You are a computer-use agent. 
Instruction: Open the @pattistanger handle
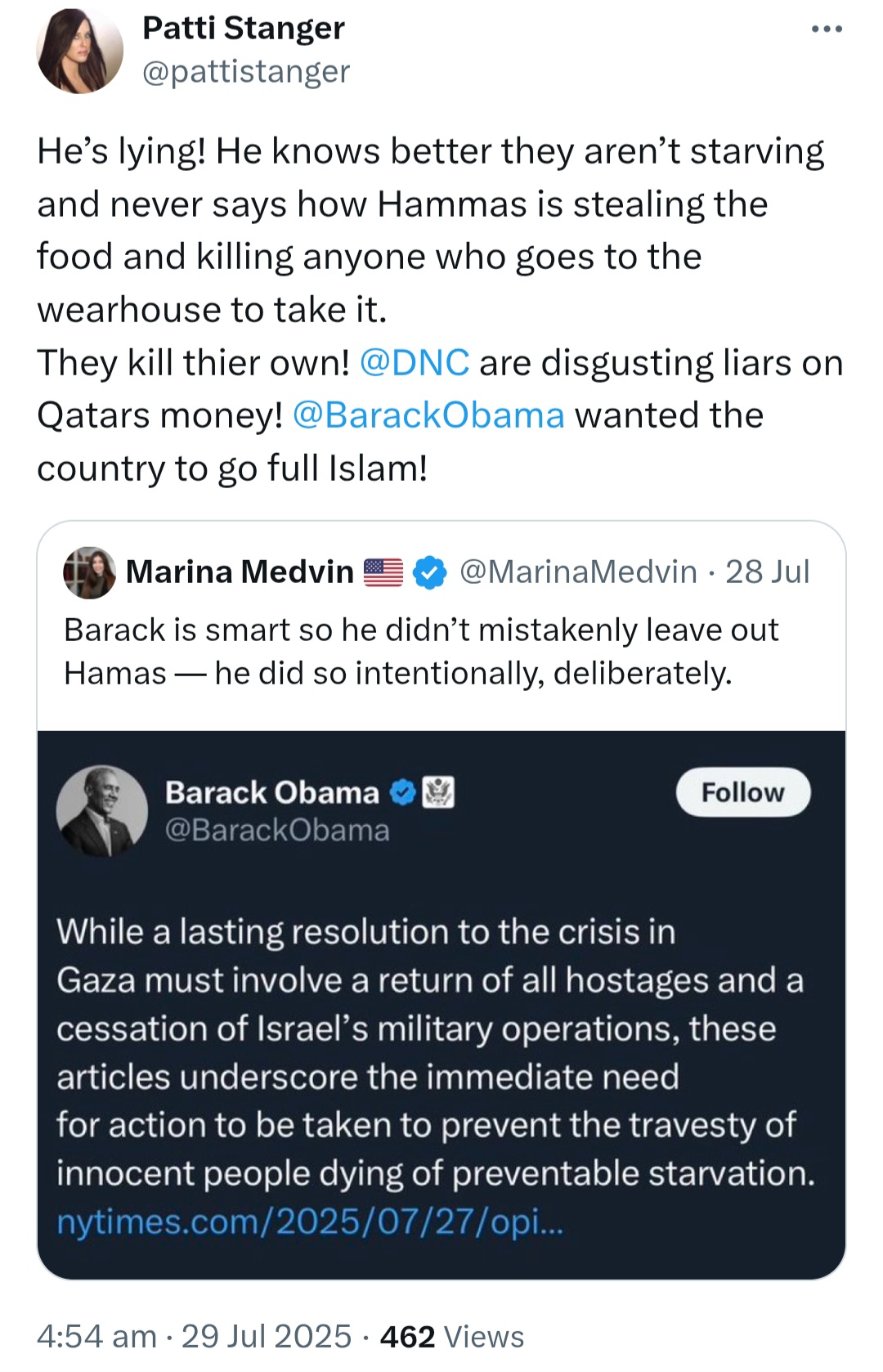click(x=246, y=72)
